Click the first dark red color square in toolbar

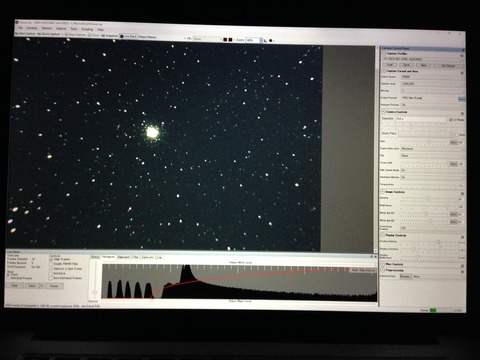225,40
